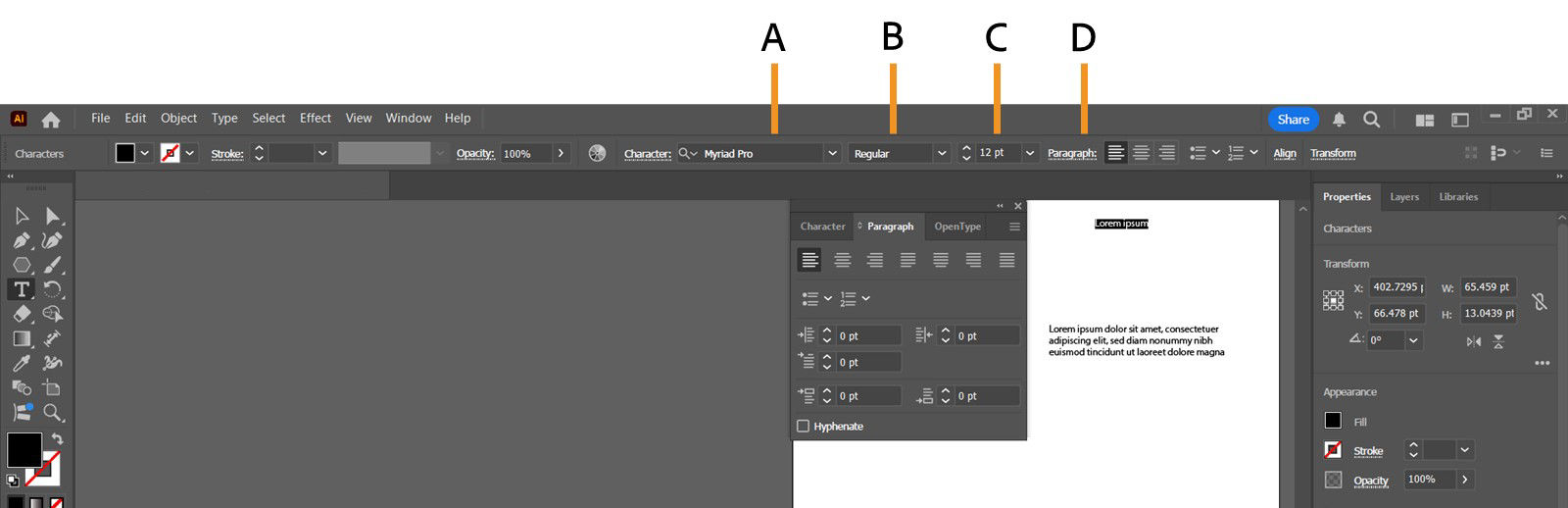Select the Rotate tool
The height and width of the screenshot is (508, 1568).
pyautogui.click(x=53, y=289)
